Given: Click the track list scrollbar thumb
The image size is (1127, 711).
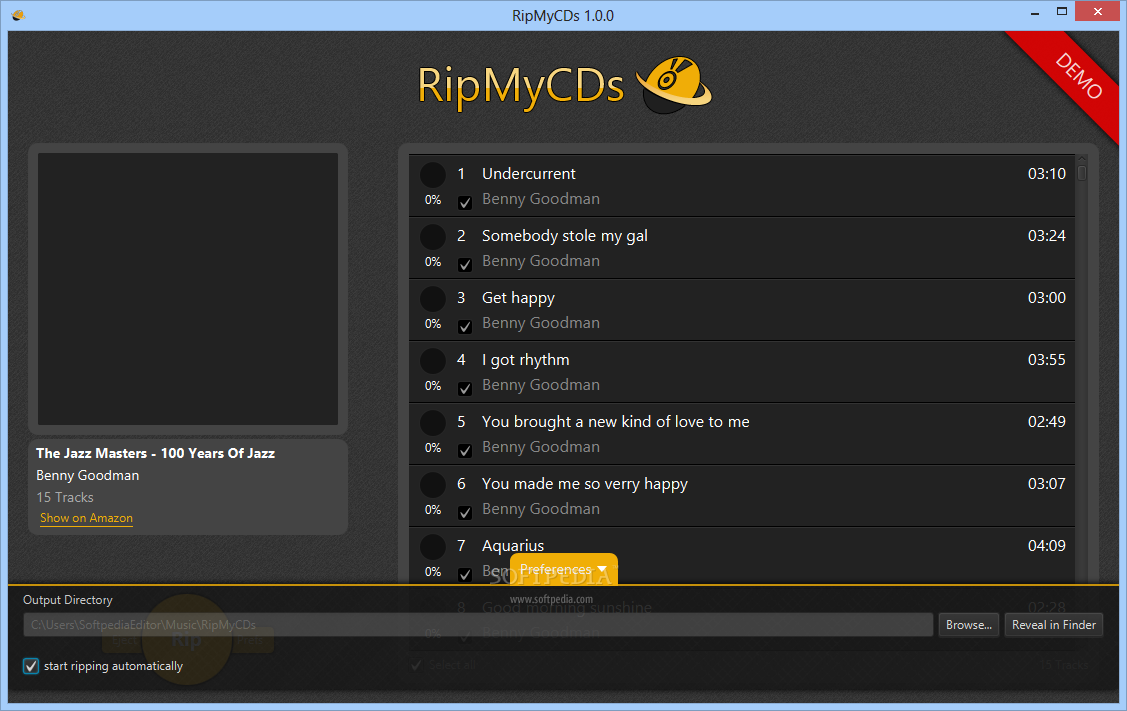Looking at the screenshot, I should coord(1082,173).
